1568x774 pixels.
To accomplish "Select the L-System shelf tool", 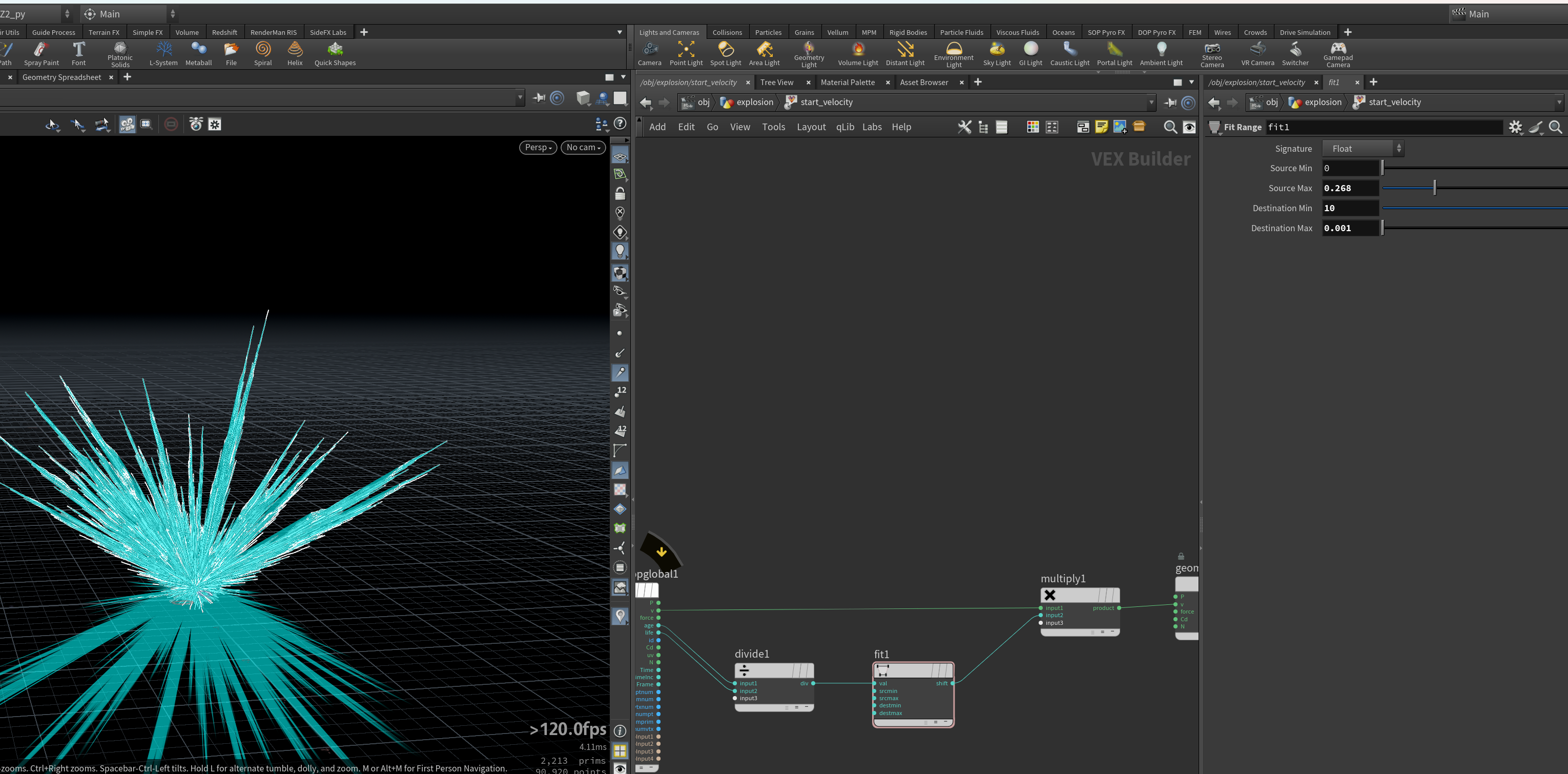I will tap(164, 54).
